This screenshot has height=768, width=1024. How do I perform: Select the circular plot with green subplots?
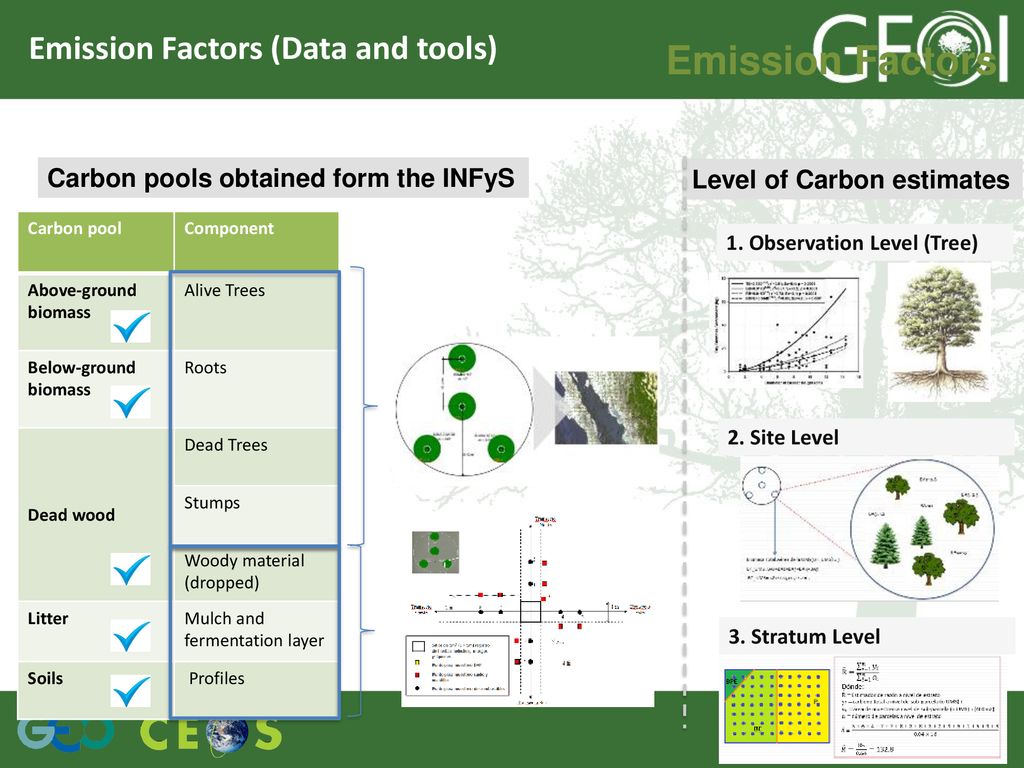coord(464,409)
